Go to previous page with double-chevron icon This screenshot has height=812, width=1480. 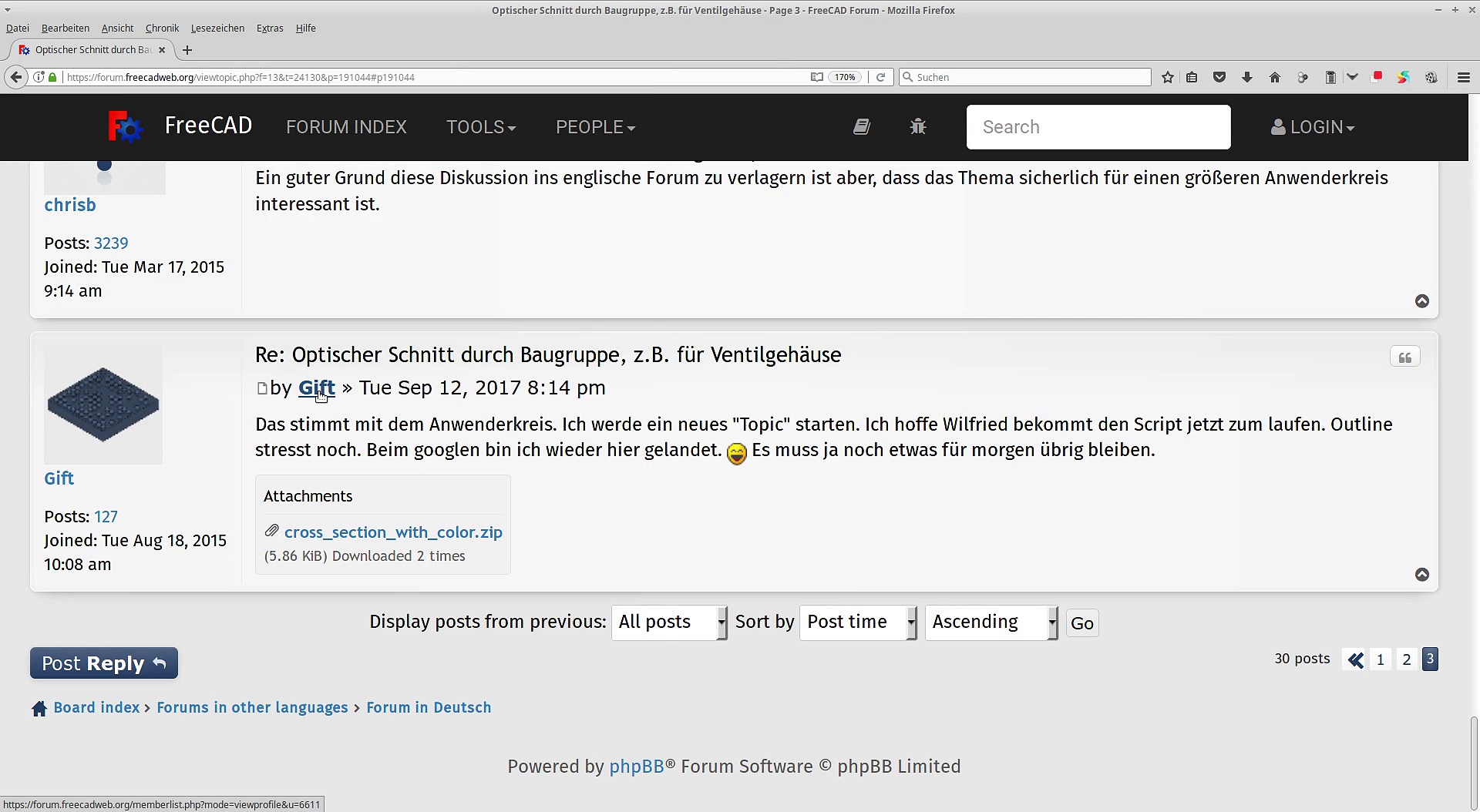tap(1355, 659)
